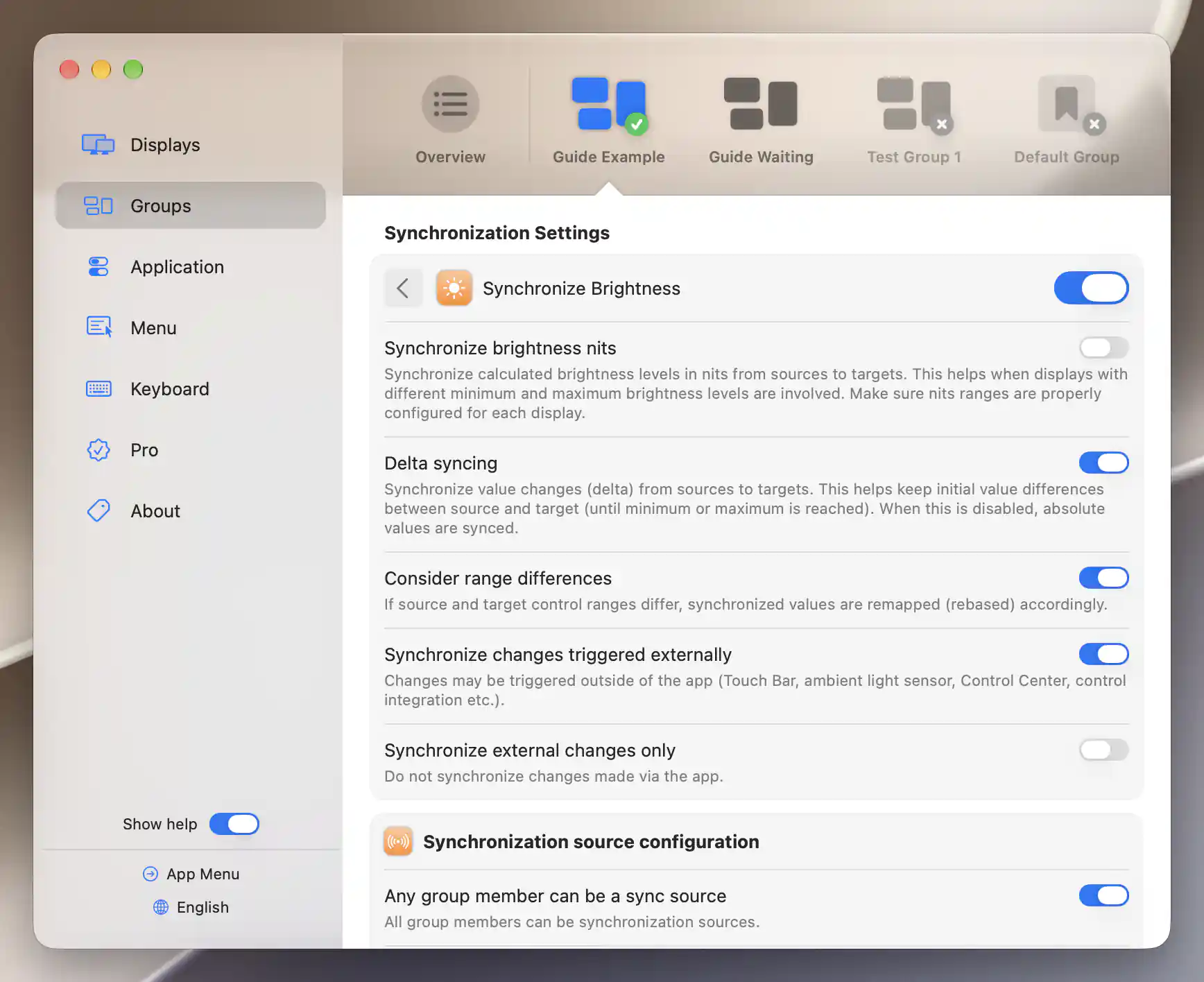Open the Displays section in the sidebar
The image size is (1204, 982).
(190, 145)
